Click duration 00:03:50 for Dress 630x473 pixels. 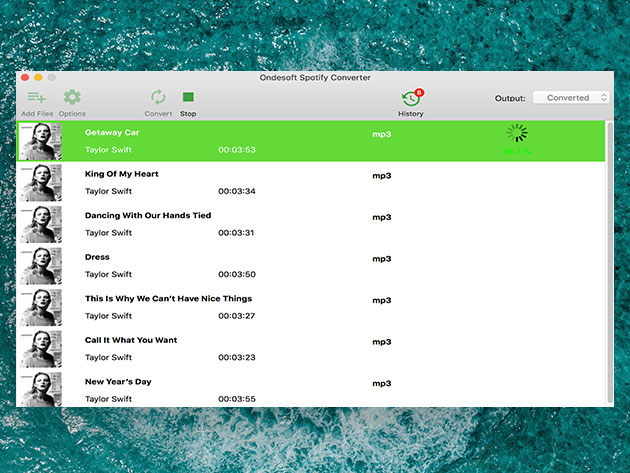point(237,274)
